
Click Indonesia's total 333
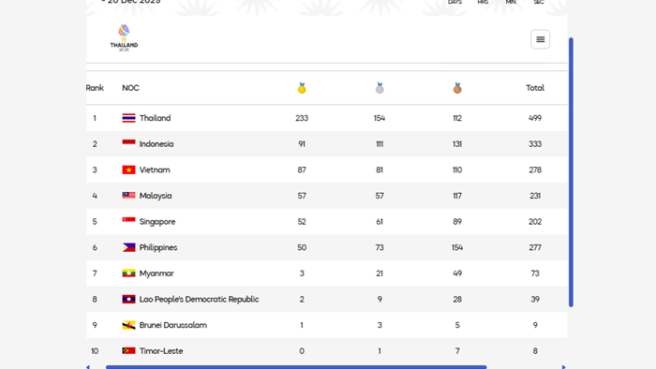[535, 144]
